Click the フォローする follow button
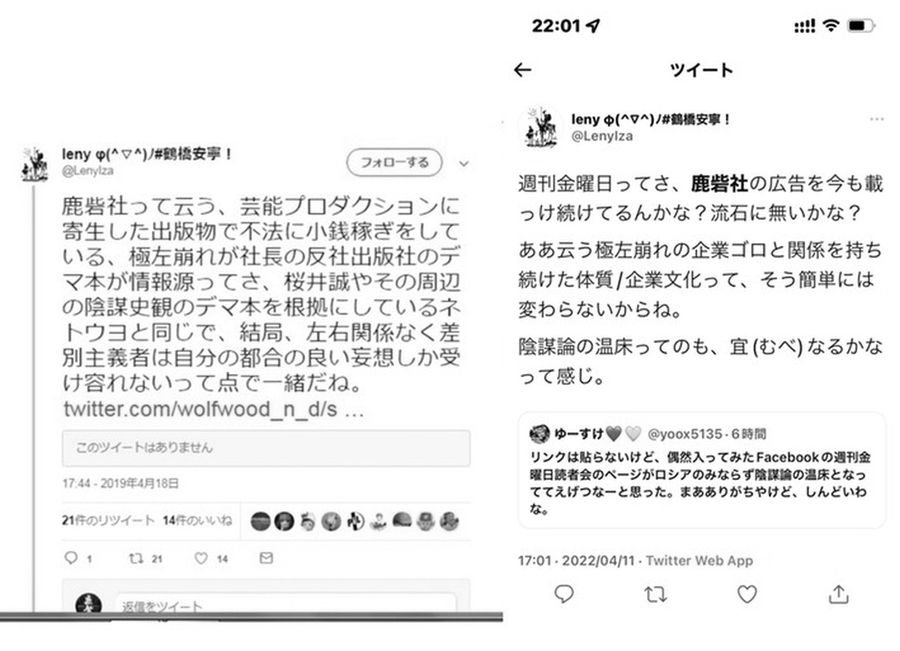The width and height of the screenshot is (900, 651). tap(394, 162)
